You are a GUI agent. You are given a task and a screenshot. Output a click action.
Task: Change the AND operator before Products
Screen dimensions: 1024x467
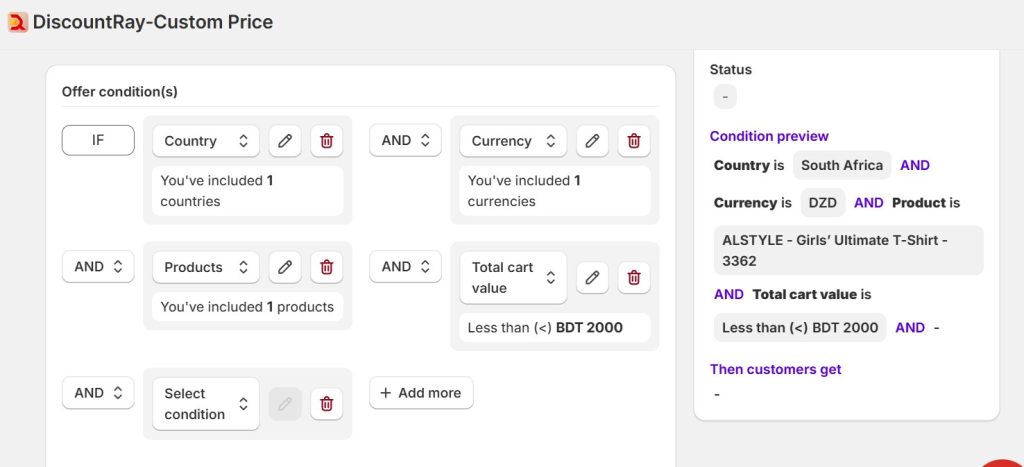tap(98, 267)
